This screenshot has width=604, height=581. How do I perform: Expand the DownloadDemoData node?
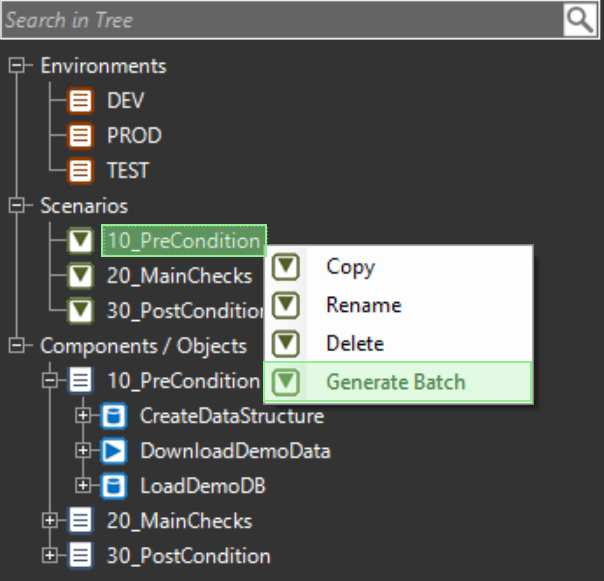click(x=83, y=450)
